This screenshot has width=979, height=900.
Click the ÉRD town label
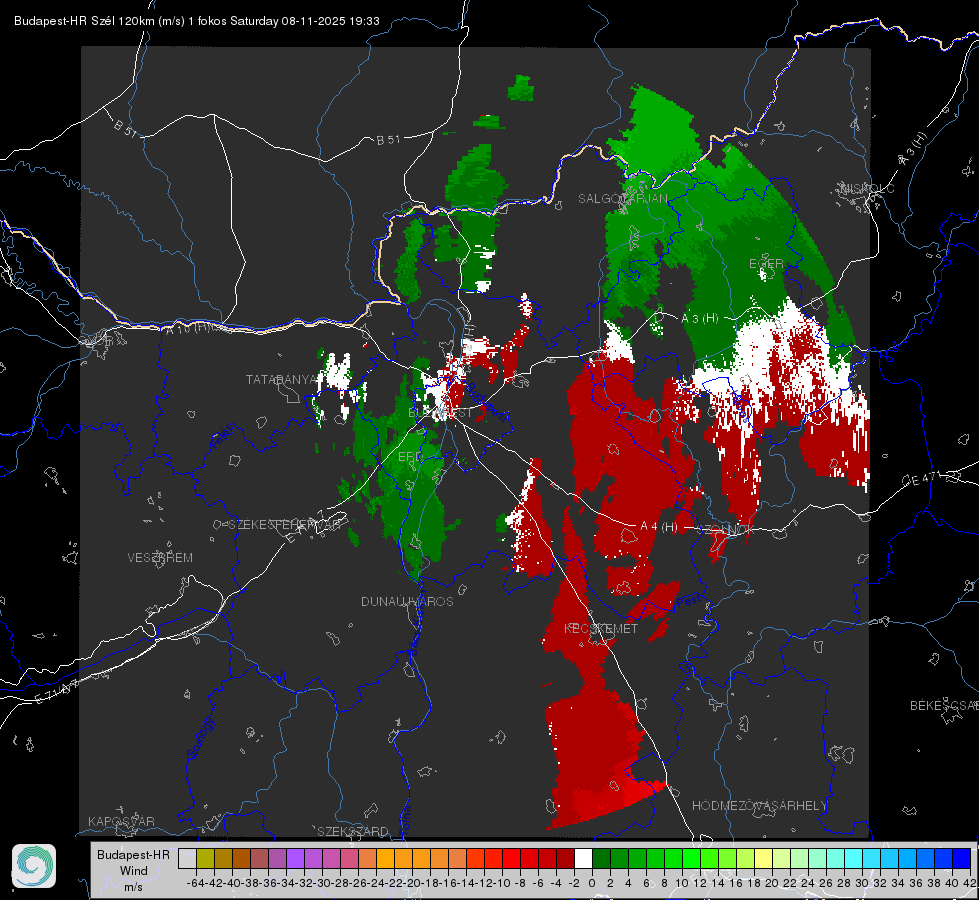tap(410, 457)
